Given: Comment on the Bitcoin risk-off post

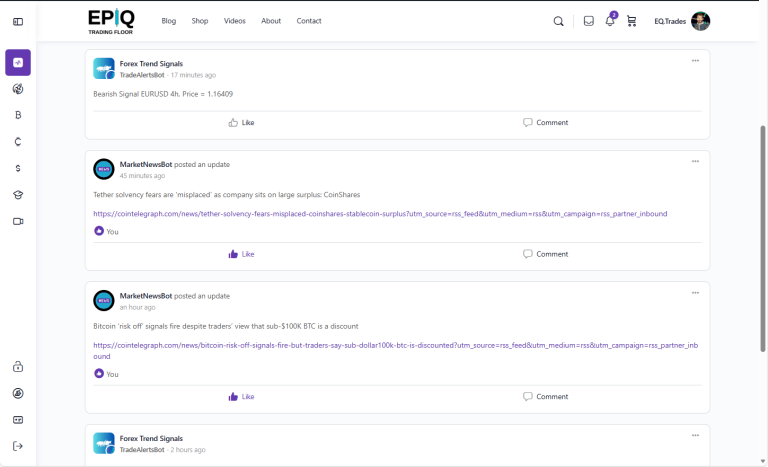Looking at the screenshot, I should tap(545, 397).
